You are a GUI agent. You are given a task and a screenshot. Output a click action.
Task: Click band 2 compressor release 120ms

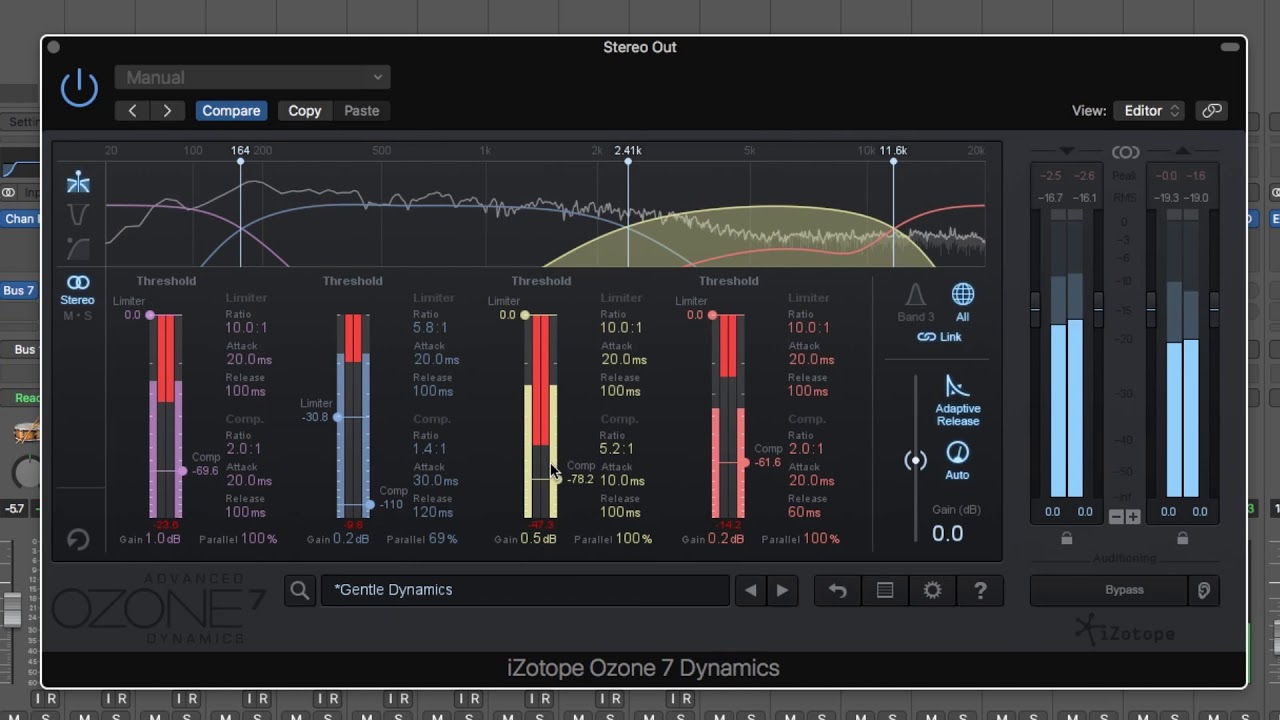click(433, 513)
